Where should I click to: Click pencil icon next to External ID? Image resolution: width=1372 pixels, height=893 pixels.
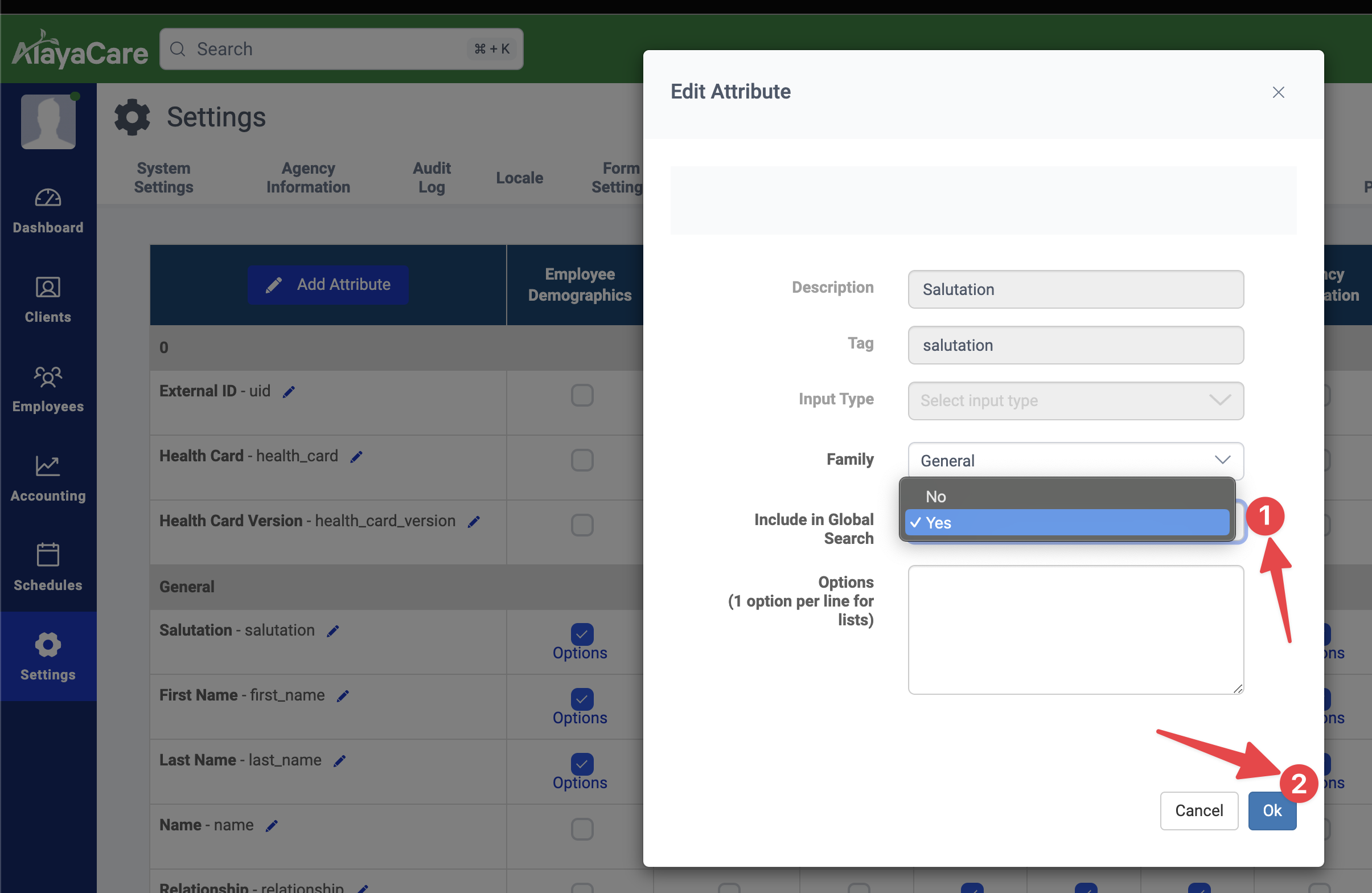(289, 392)
